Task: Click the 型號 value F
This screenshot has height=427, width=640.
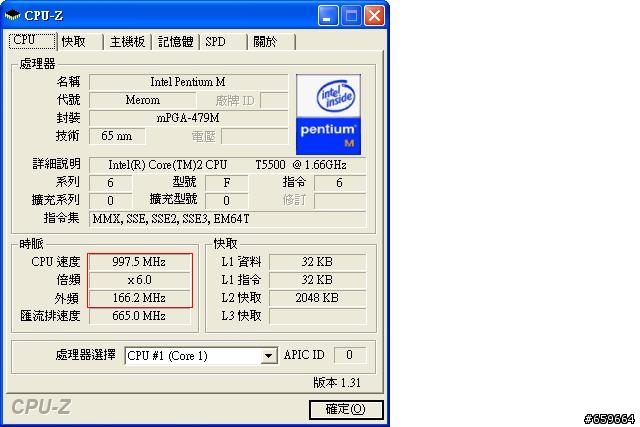Action: pyautogui.click(x=227, y=183)
